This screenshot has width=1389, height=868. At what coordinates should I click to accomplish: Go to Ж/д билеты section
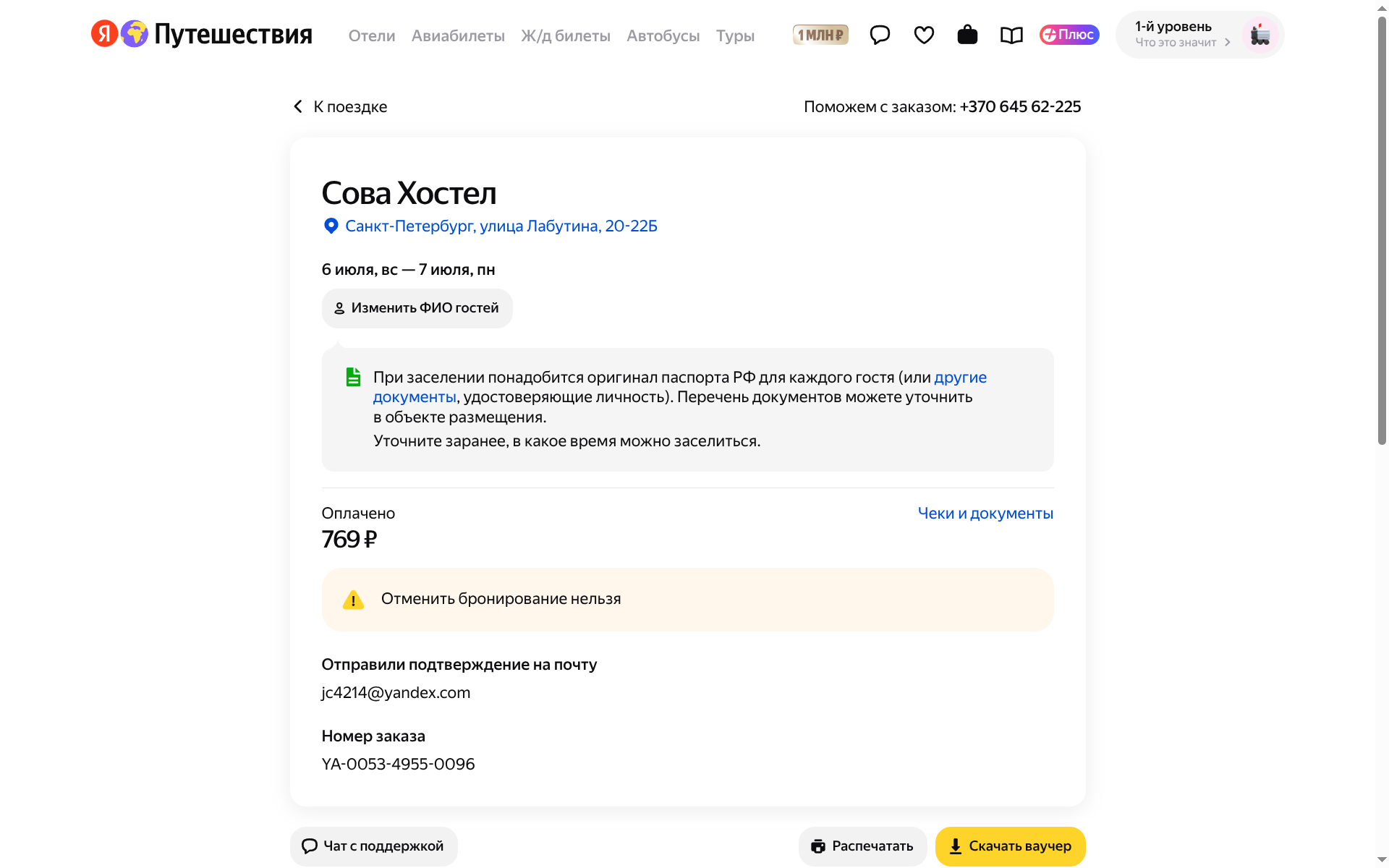pyautogui.click(x=566, y=35)
